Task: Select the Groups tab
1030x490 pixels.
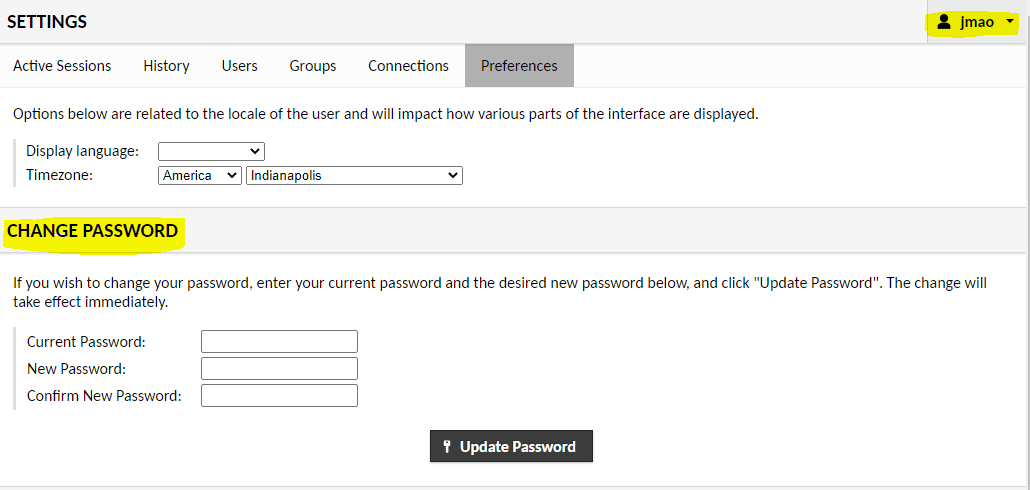Action: coord(313,66)
